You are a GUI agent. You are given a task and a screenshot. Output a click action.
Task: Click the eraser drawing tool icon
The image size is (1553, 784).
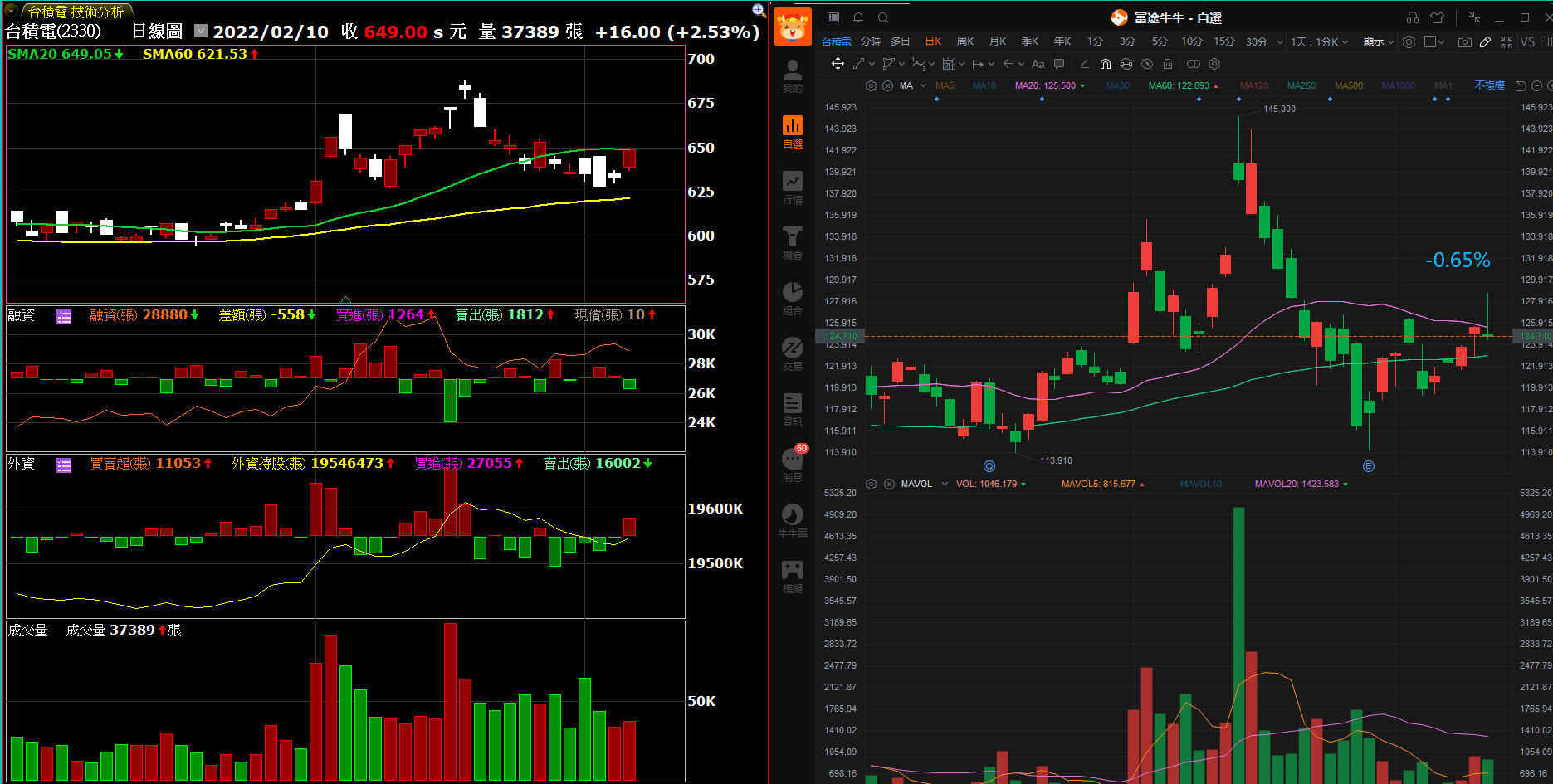1084,64
